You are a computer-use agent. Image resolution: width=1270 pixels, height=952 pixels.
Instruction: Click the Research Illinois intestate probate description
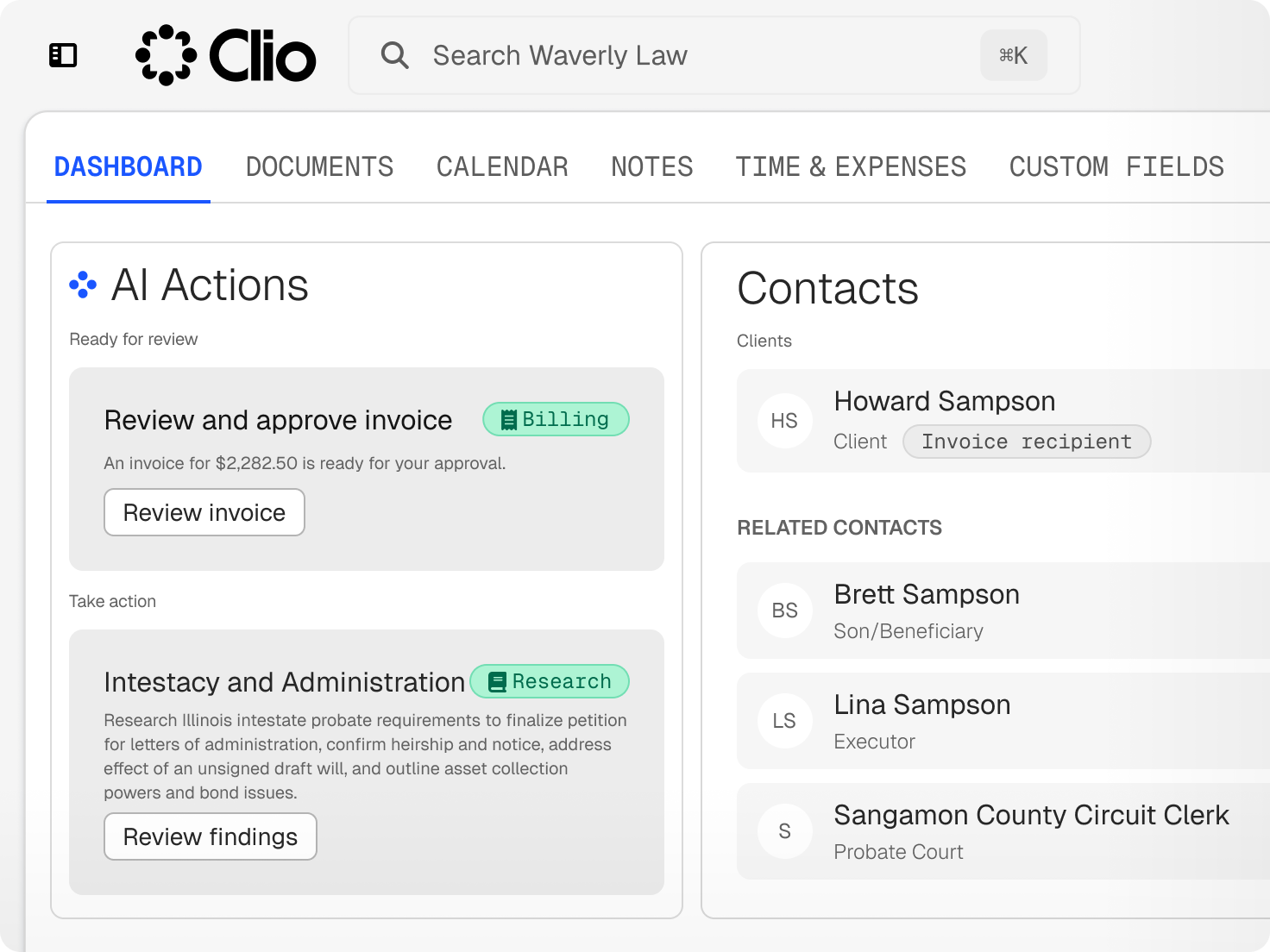[366, 756]
